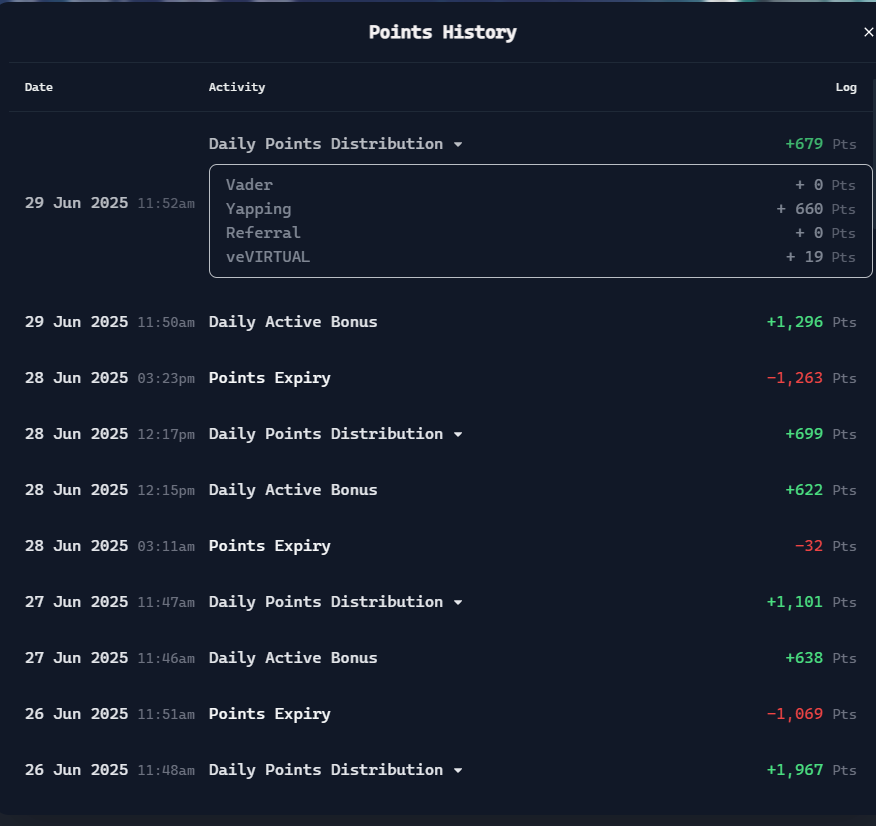Click the 28 Jun 2025 12:17pm date

point(110,434)
